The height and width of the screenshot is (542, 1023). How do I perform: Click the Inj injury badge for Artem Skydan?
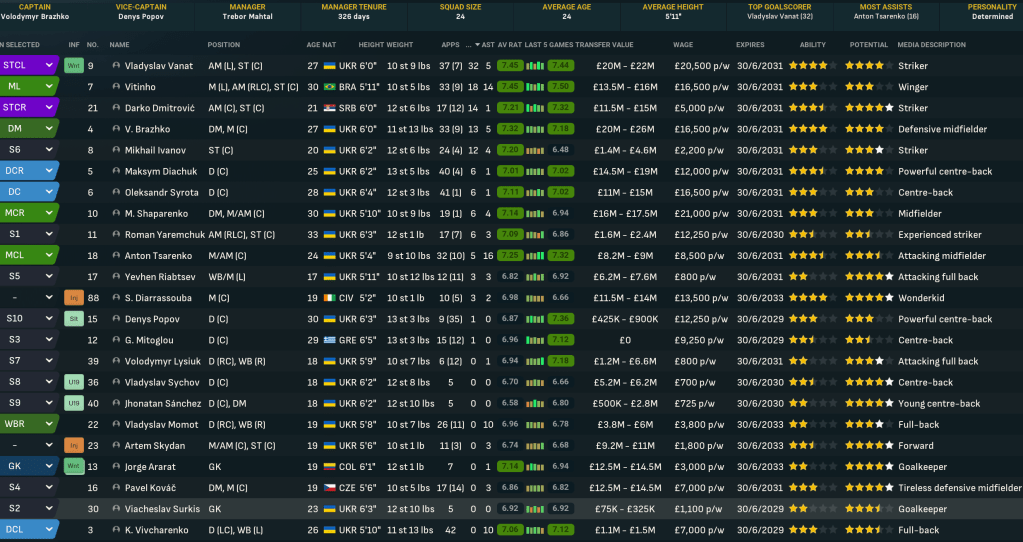point(74,446)
